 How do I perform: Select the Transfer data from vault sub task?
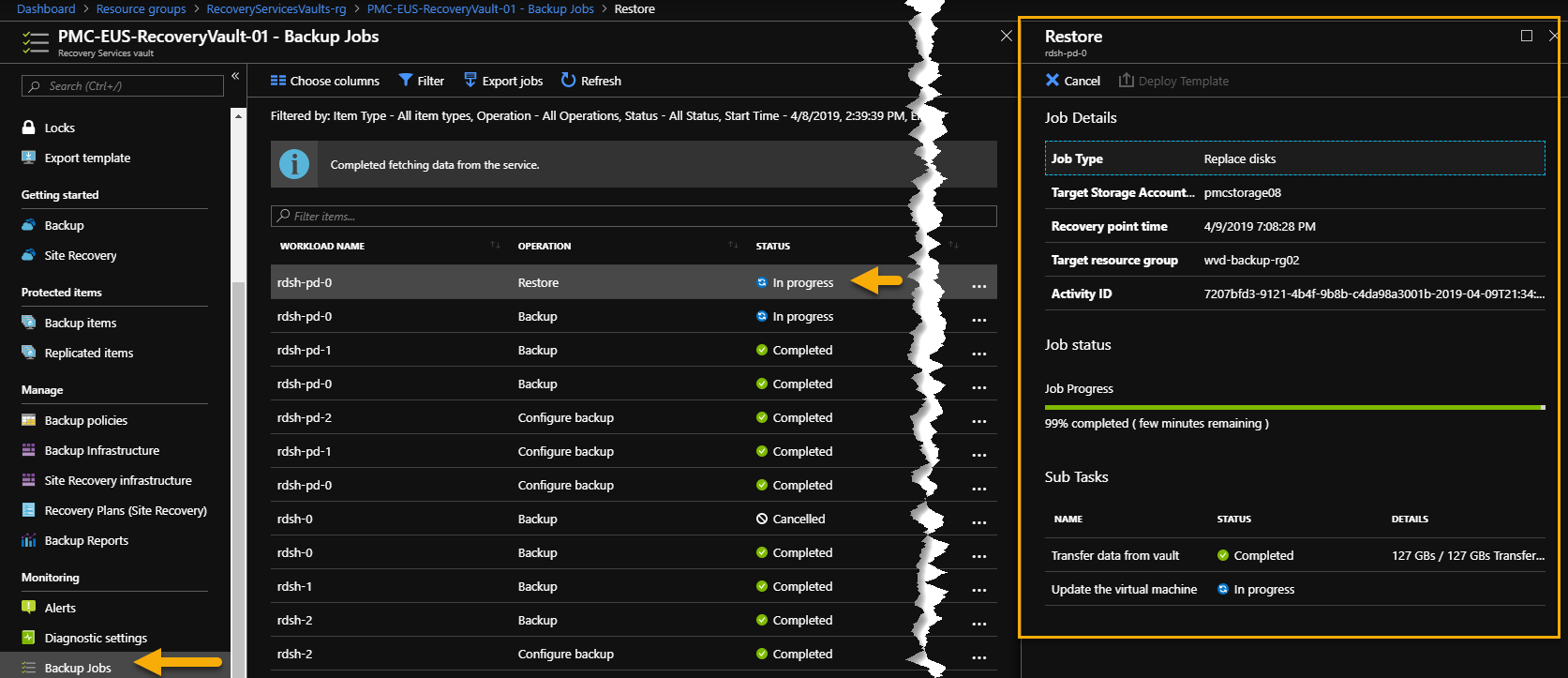(x=1295, y=555)
